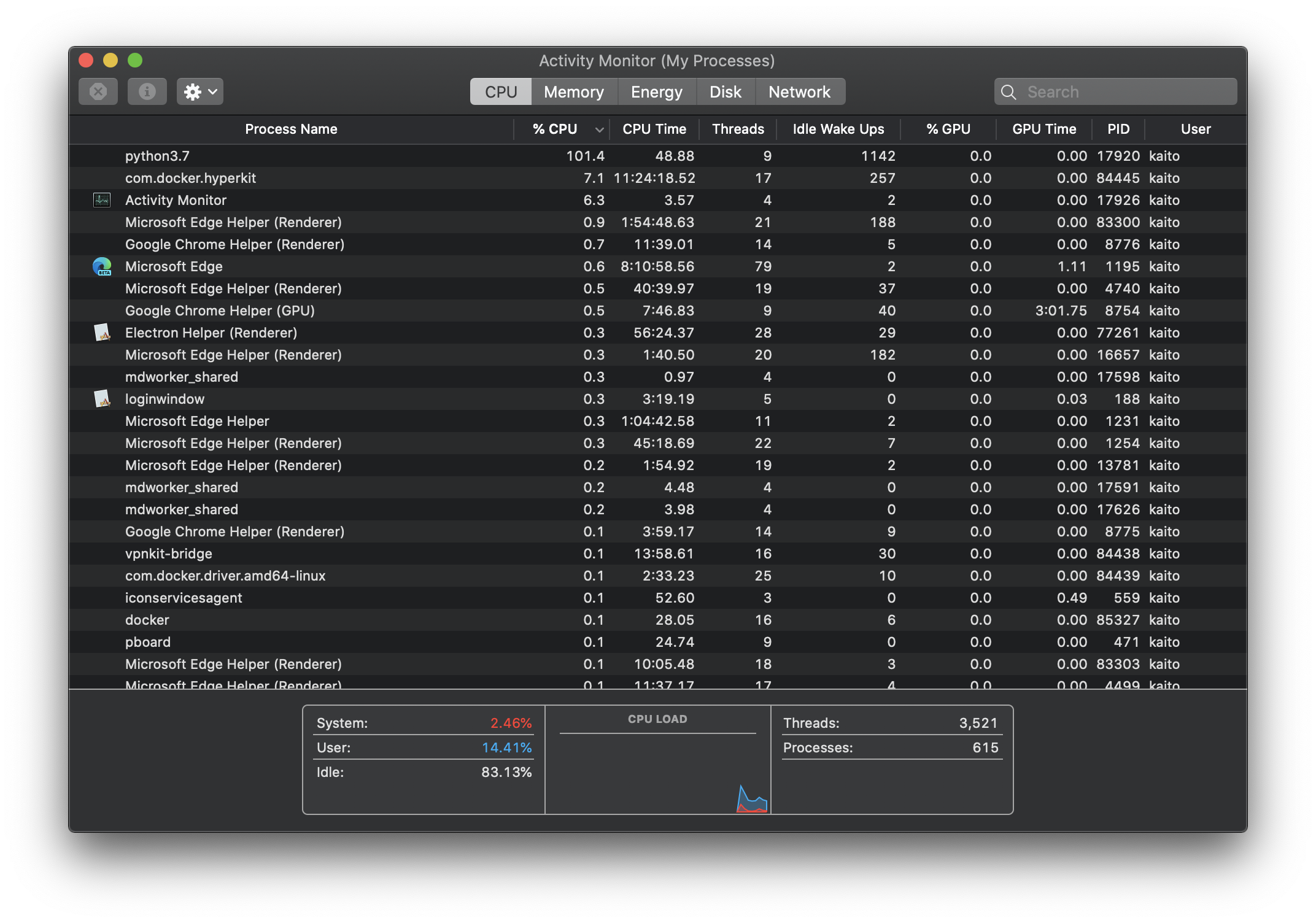Sort by the Process Name column header
This screenshot has height=923, width=1316.
click(x=291, y=129)
